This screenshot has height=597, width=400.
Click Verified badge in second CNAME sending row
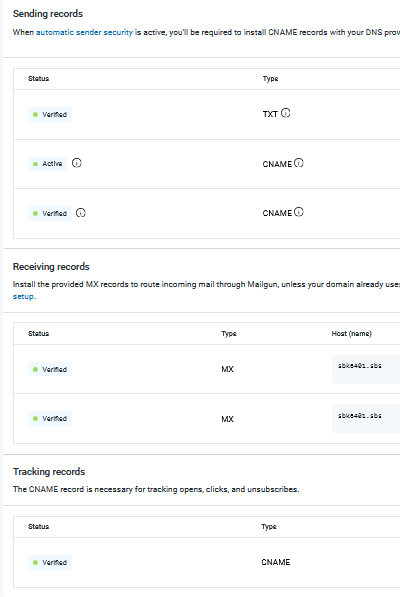(50, 213)
